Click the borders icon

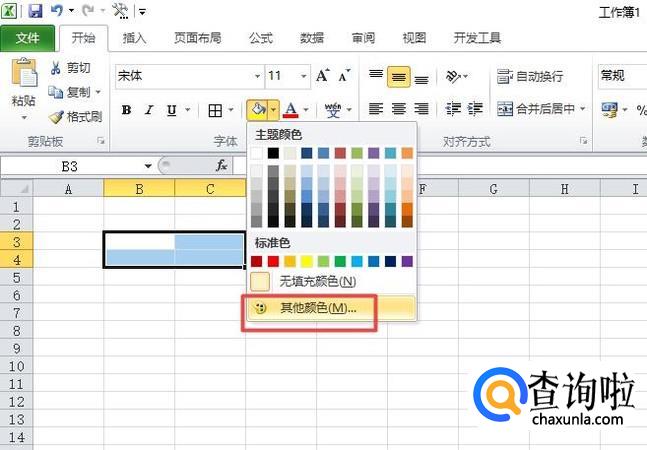[215, 110]
